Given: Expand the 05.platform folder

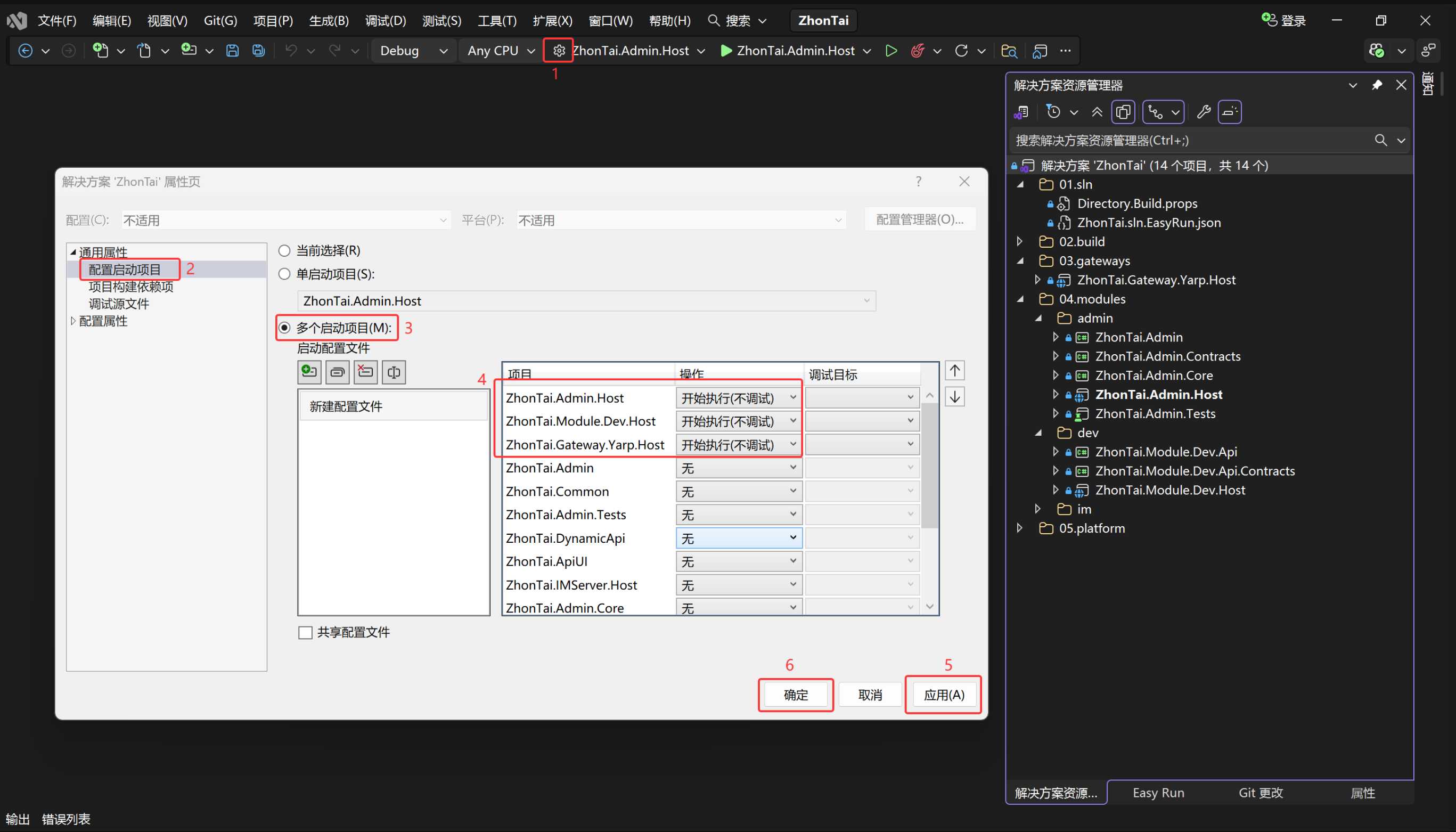Looking at the screenshot, I should coord(1020,528).
